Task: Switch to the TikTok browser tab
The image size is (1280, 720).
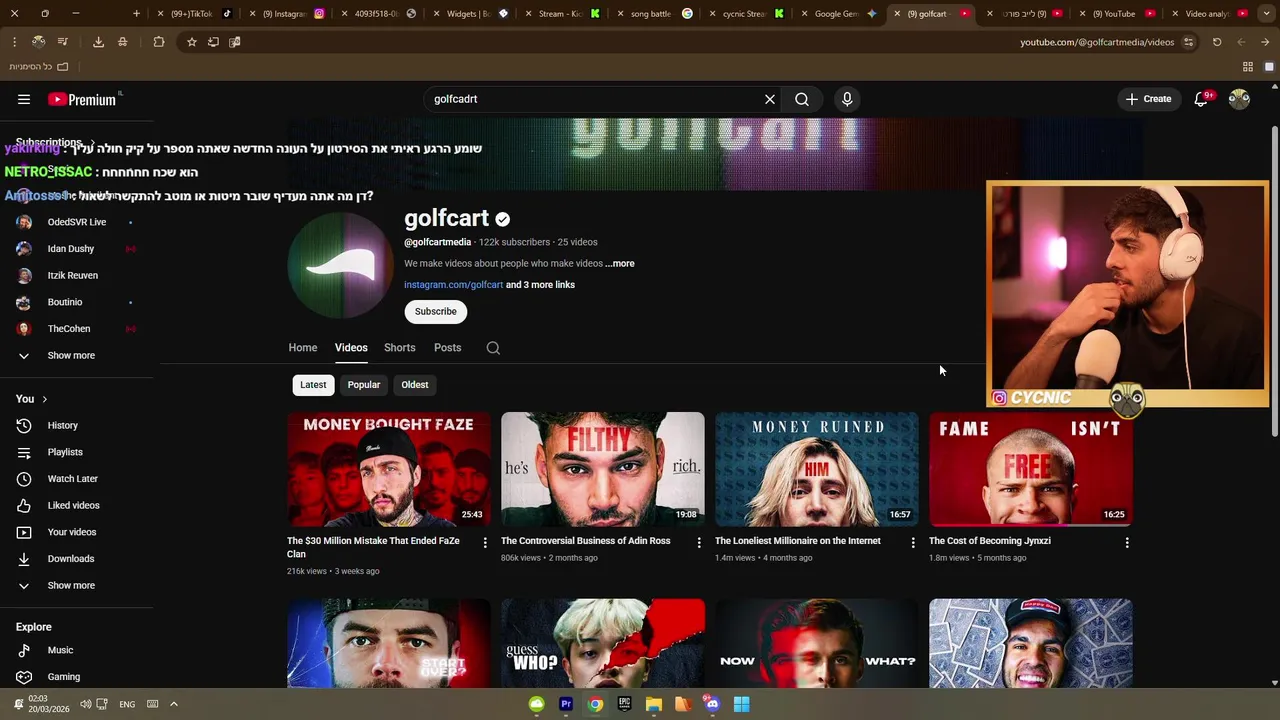Action: (x=195, y=14)
